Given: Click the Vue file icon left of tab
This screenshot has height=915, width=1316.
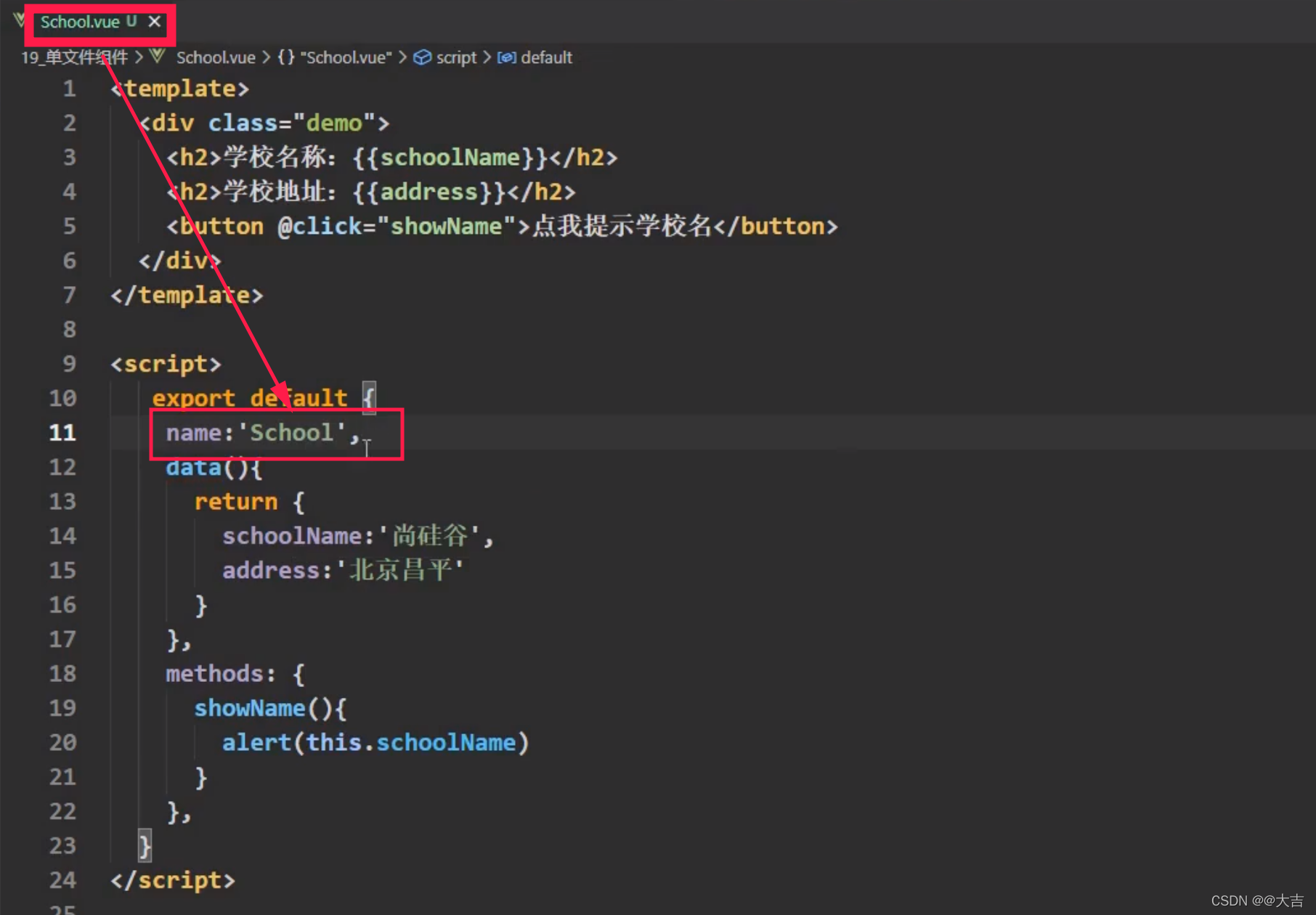Looking at the screenshot, I should pos(20,20).
